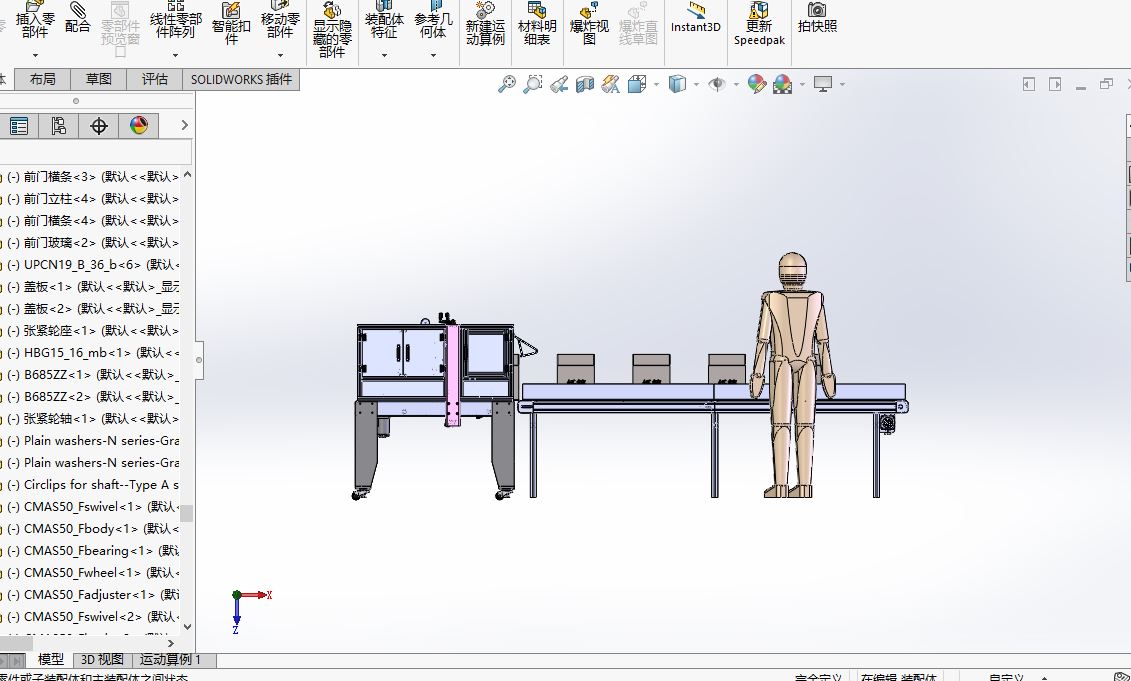Select UPCN19_B_36_b<6> in the tree

pos(92,265)
